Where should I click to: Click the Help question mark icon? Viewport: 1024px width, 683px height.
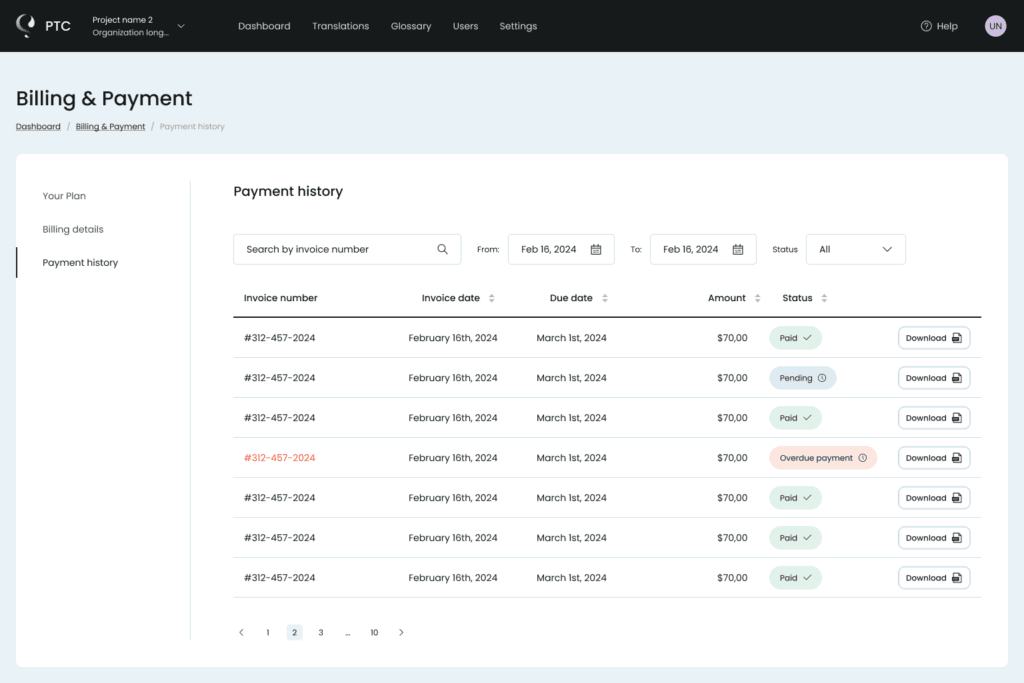[x=925, y=26]
